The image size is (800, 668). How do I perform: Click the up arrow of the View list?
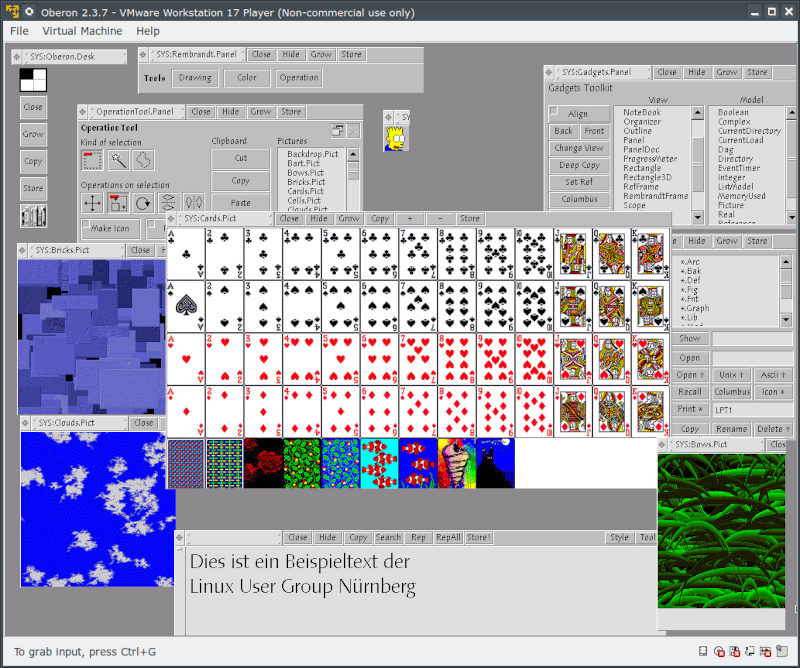tap(698, 113)
